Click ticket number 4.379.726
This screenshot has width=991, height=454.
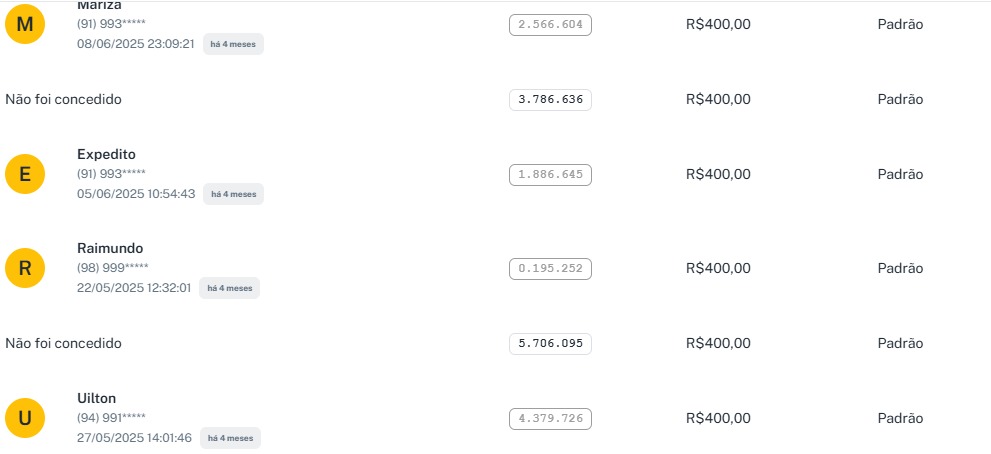click(x=550, y=418)
